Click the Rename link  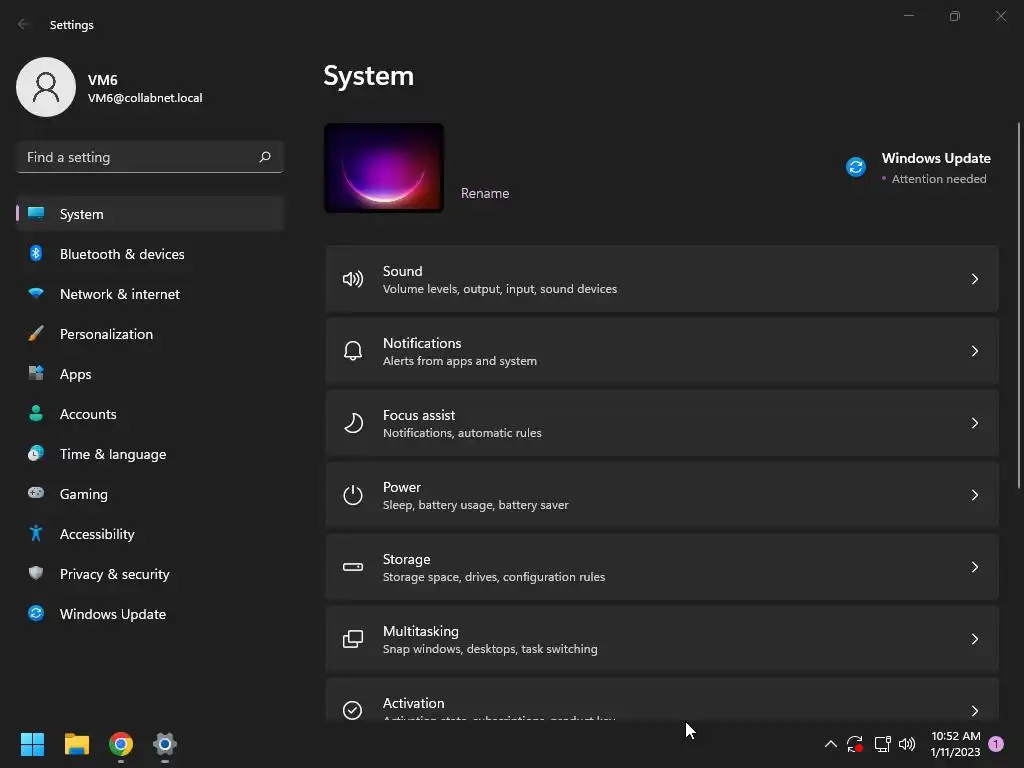tap(485, 193)
